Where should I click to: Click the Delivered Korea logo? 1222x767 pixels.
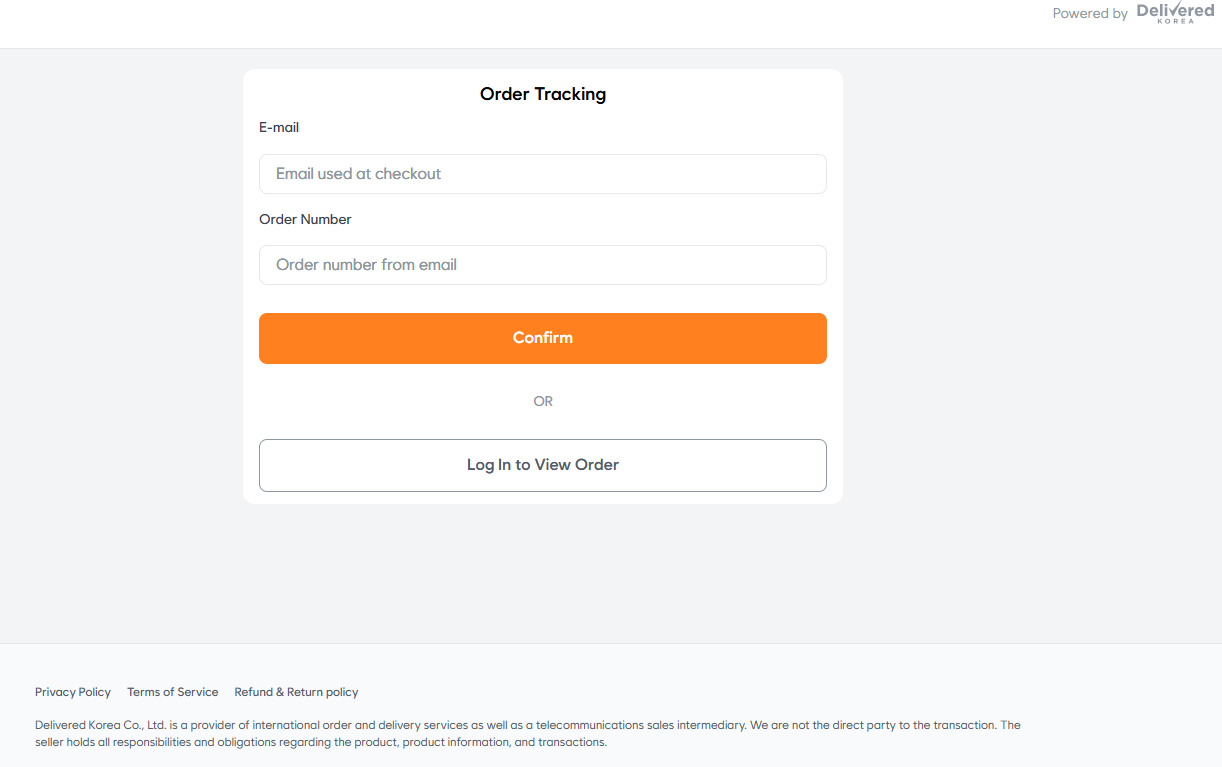pos(1175,11)
